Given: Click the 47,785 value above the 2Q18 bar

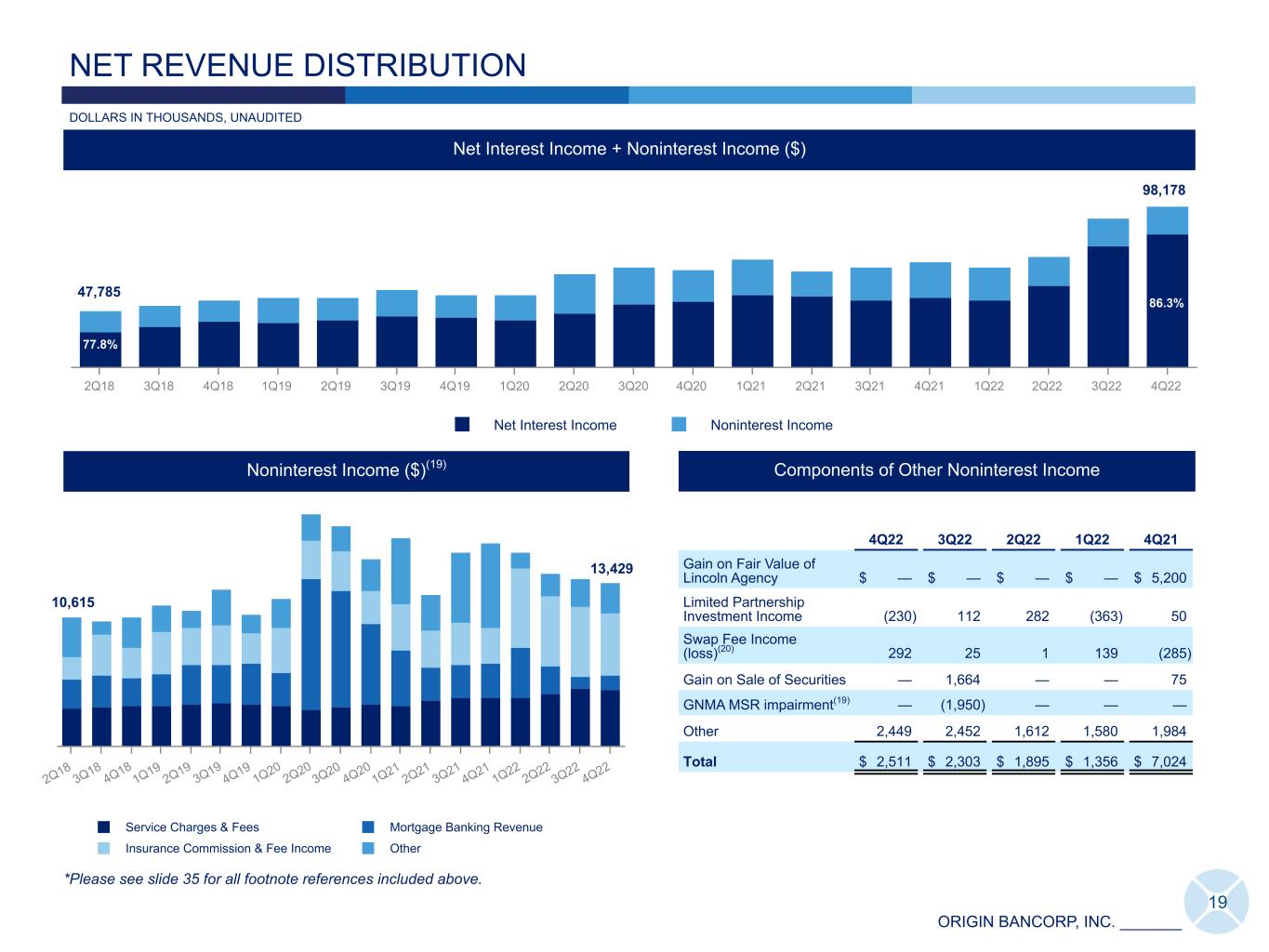Looking at the screenshot, I should (99, 291).
